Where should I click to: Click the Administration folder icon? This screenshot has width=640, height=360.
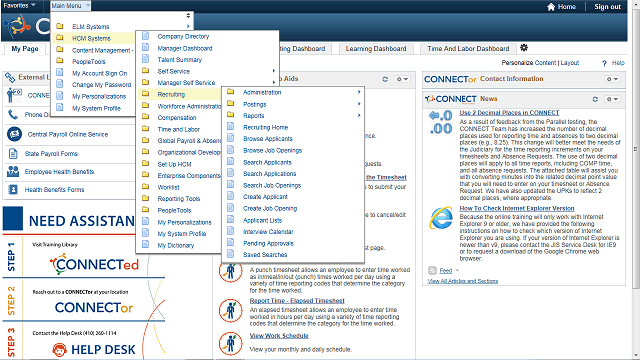pos(231,92)
